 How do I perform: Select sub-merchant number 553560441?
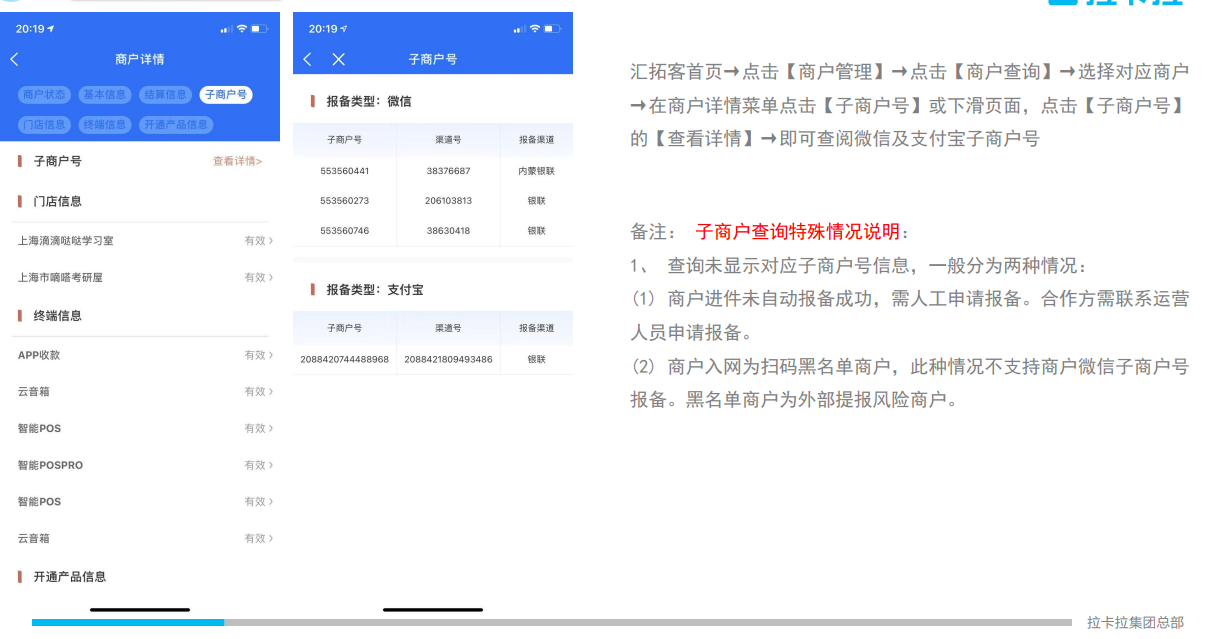(345, 172)
